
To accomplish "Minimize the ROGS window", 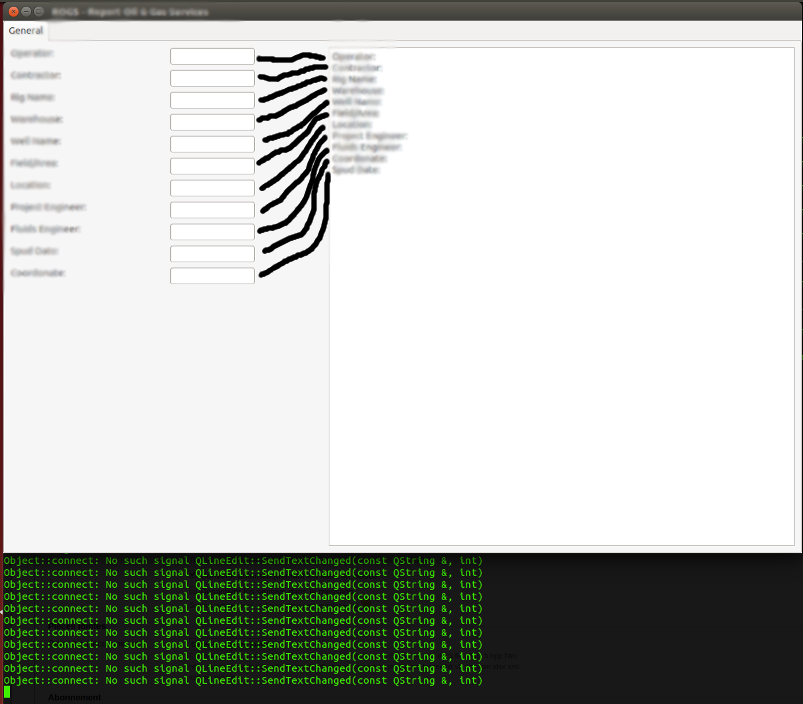I will 26,11.
